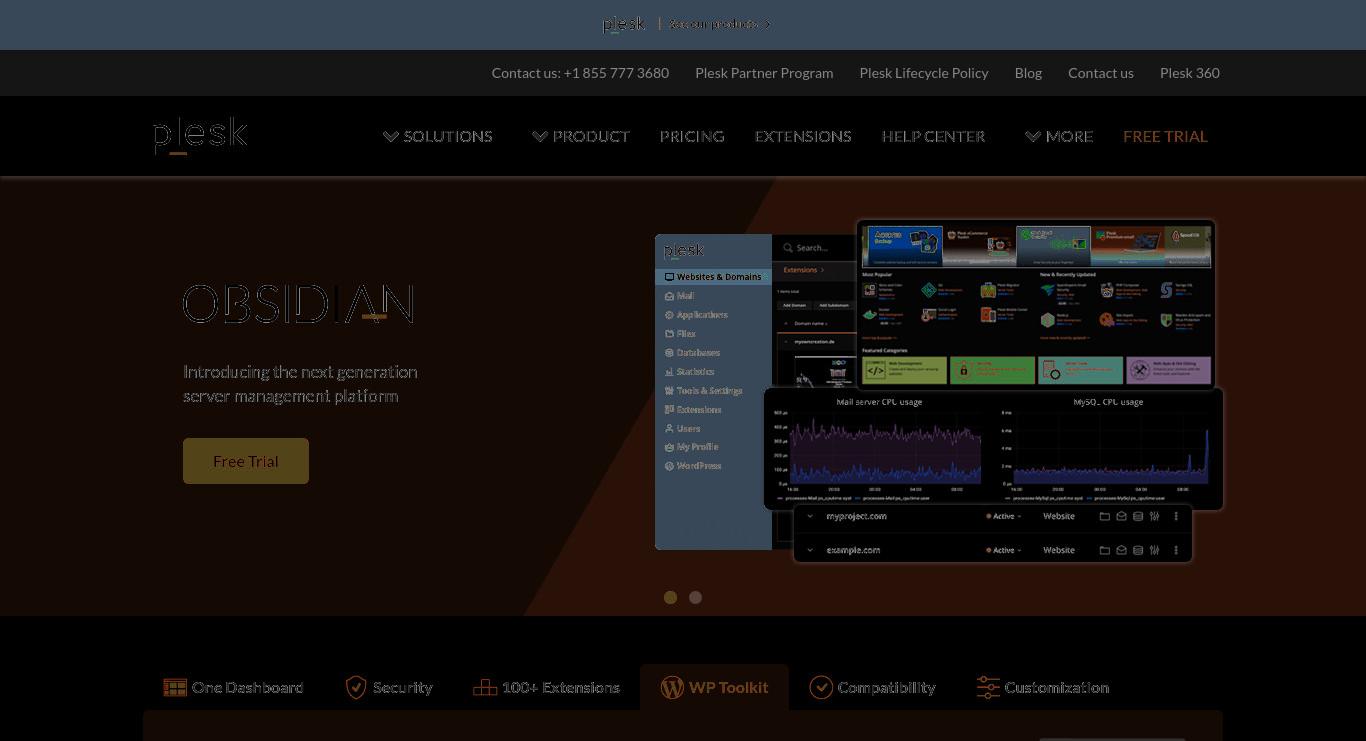Open FREE TRIAL in the navigation bar
1366x741 pixels.
point(1165,136)
